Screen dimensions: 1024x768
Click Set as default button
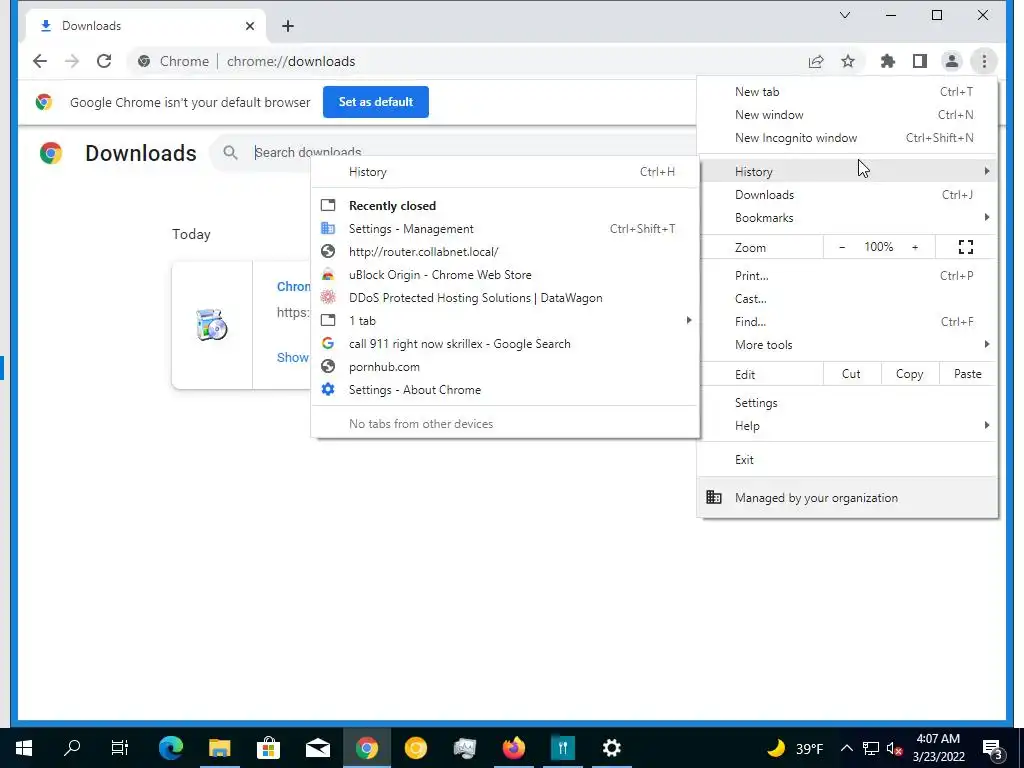coord(376,102)
